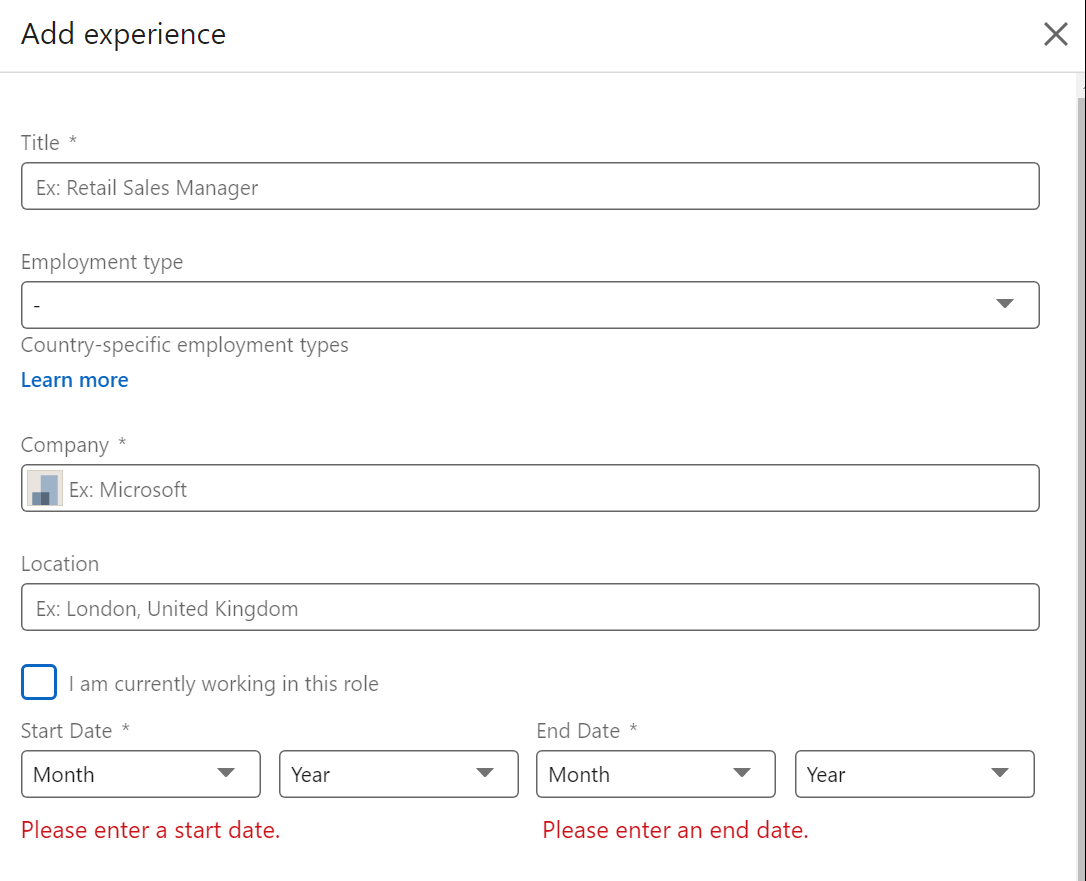Viewport: 1086px width, 881px height.
Task: Open the Employment type dropdown
Action: click(530, 305)
